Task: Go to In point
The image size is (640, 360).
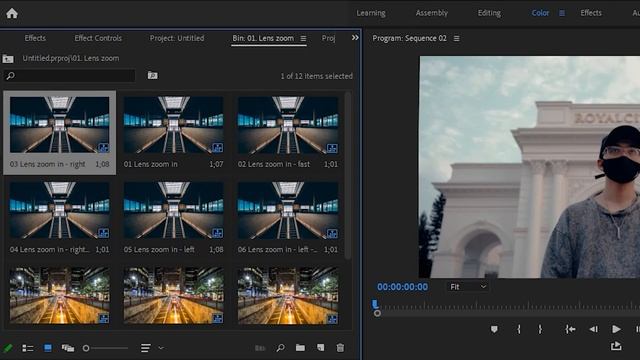Action: 570,329
